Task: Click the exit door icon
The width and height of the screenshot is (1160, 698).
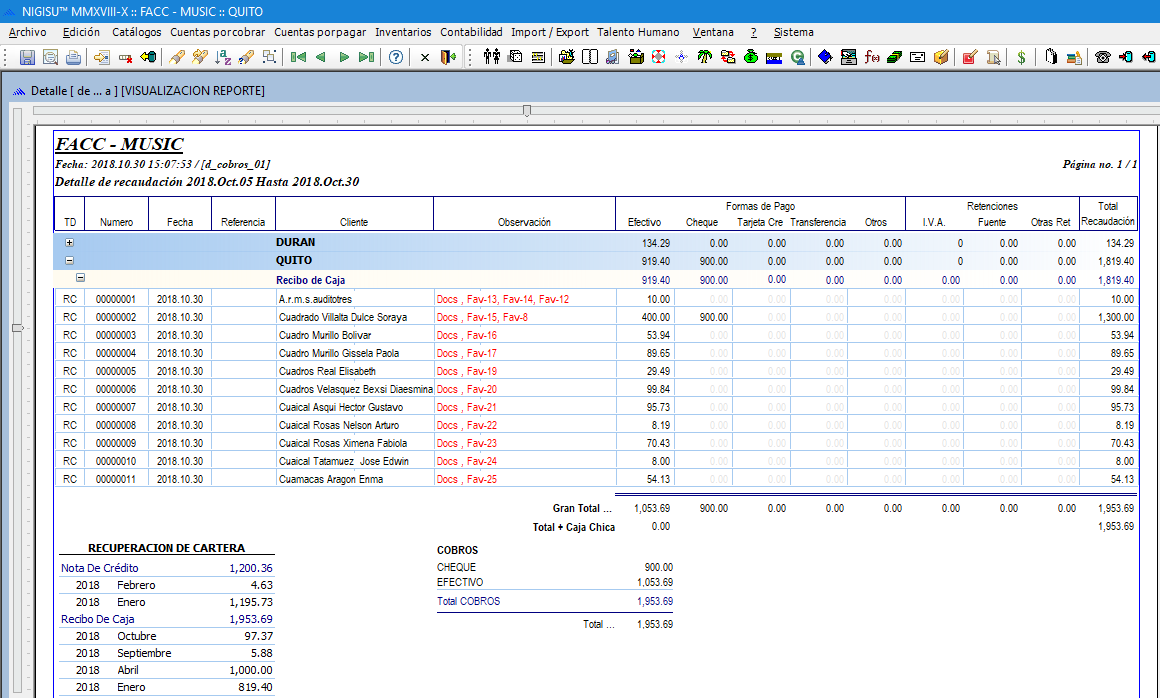Action: click(x=447, y=57)
